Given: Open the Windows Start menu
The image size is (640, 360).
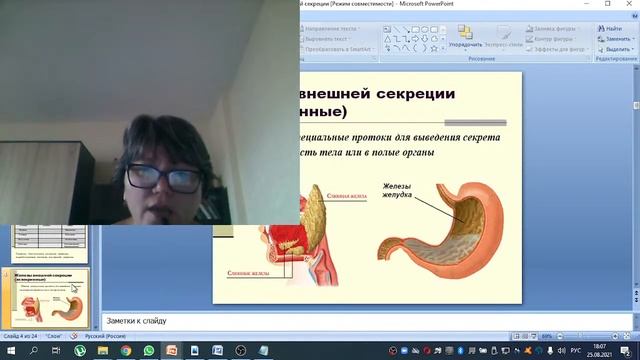Looking at the screenshot, I should tap(11, 351).
